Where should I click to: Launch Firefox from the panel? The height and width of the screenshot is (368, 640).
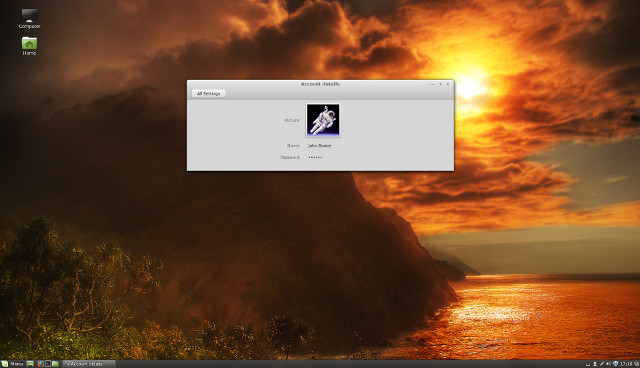[40, 364]
